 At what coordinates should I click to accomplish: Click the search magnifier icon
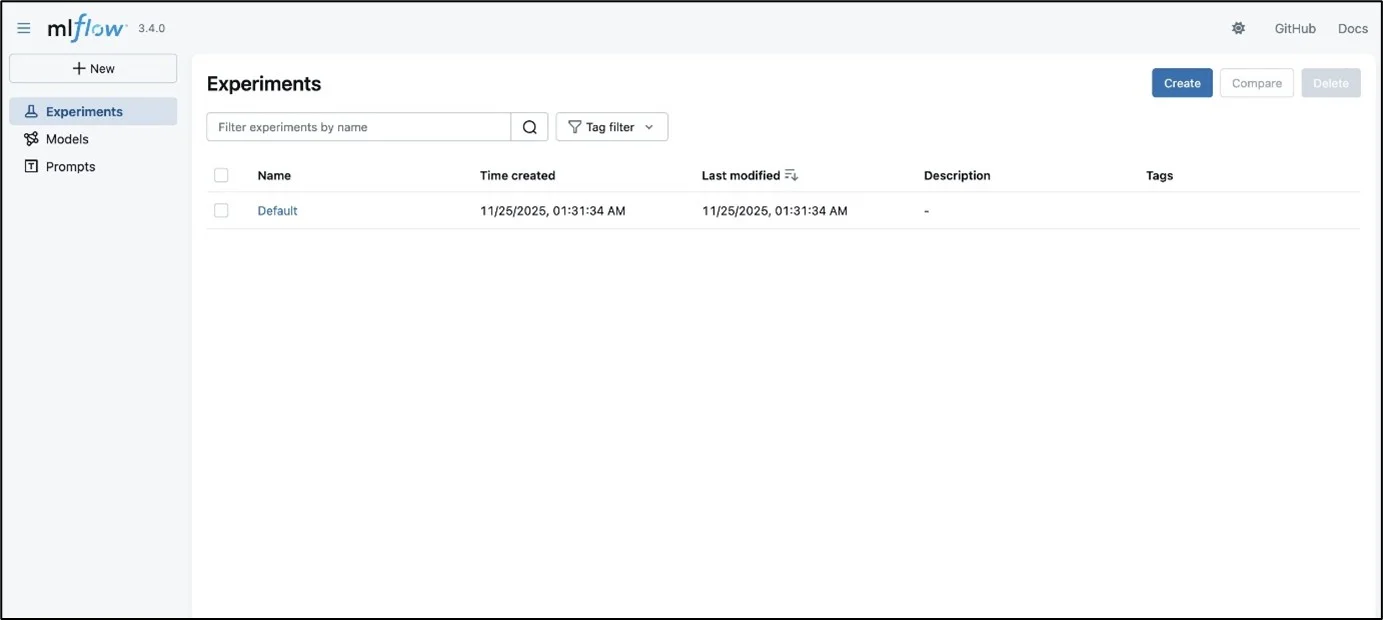(x=530, y=127)
